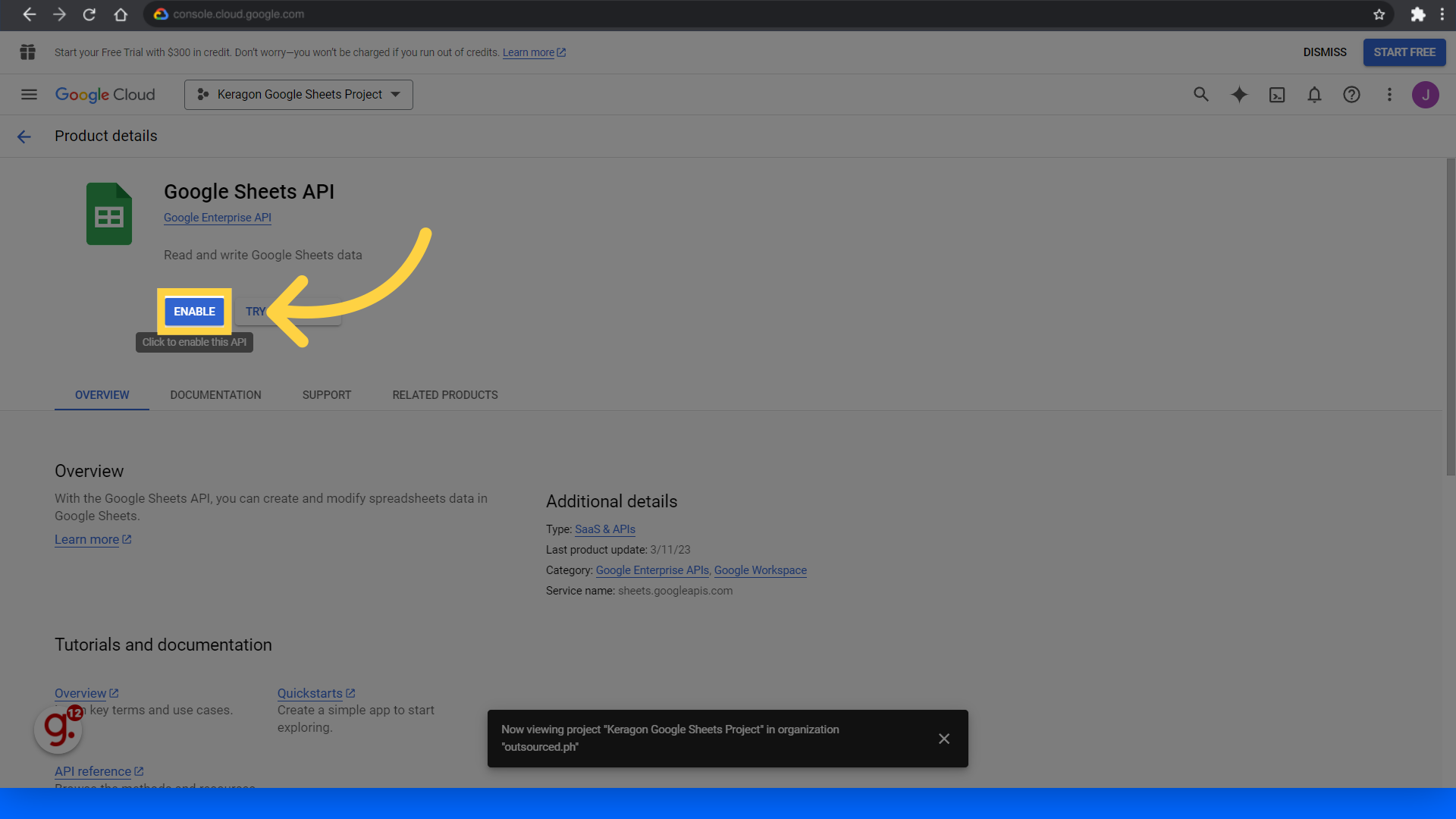Click the Last product update date 3/11/23
This screenshot has height=819, width=1456.
pos(670,550)
